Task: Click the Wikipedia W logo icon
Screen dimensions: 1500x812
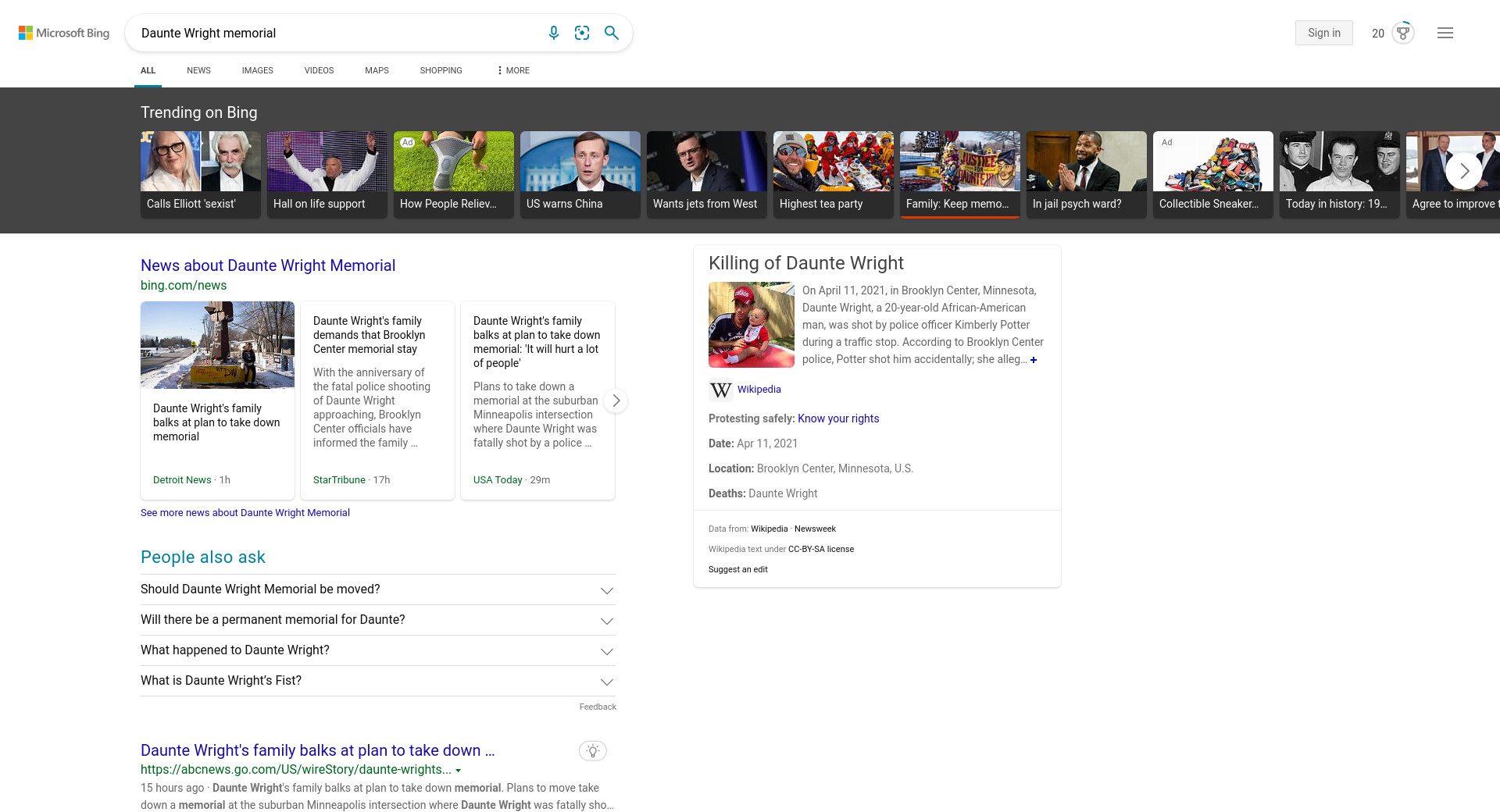Action: click(720, 390)
